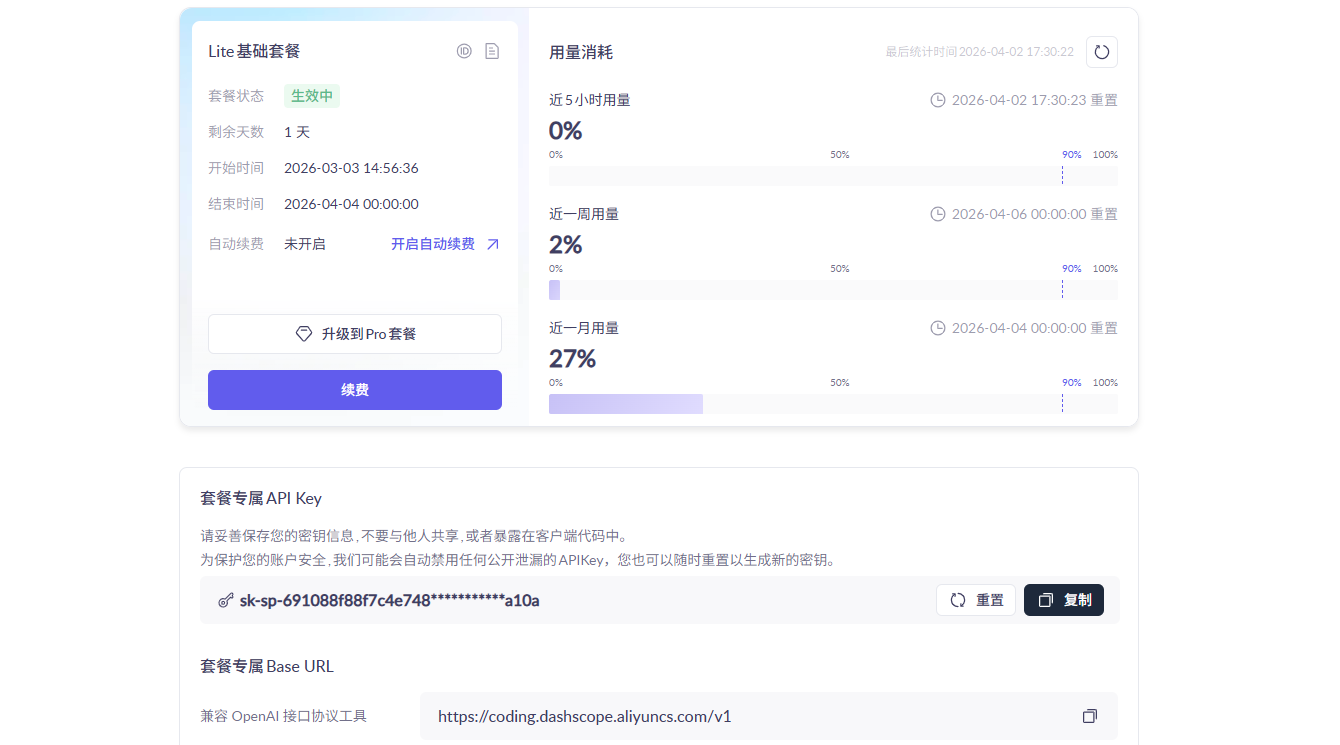Reset the API key with 重置 button

tap(976, 600)
